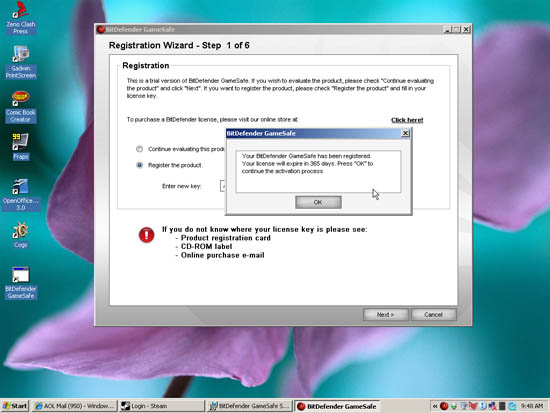
Task: Click the system clock showing 9:48 AM
Action: 532,406
